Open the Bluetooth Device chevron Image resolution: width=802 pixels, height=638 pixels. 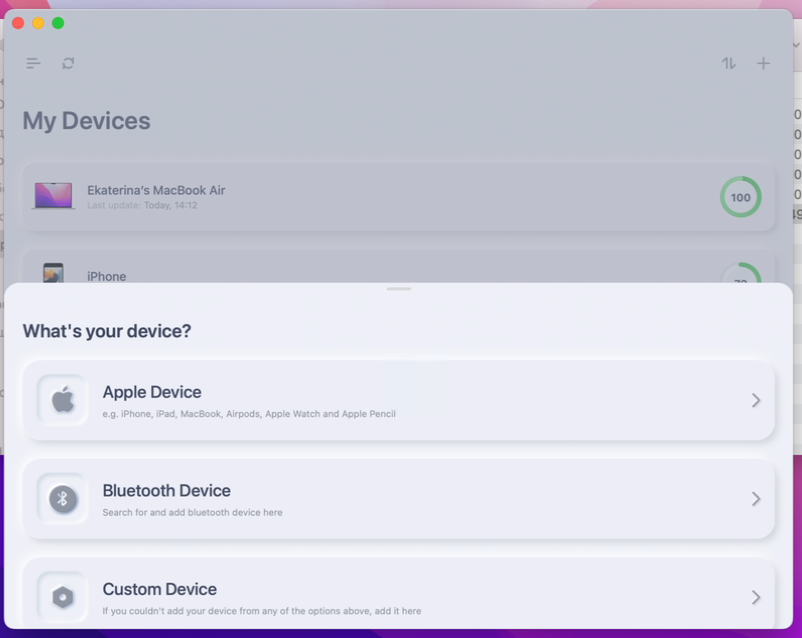pyautogui.click(x=756, y=499)
